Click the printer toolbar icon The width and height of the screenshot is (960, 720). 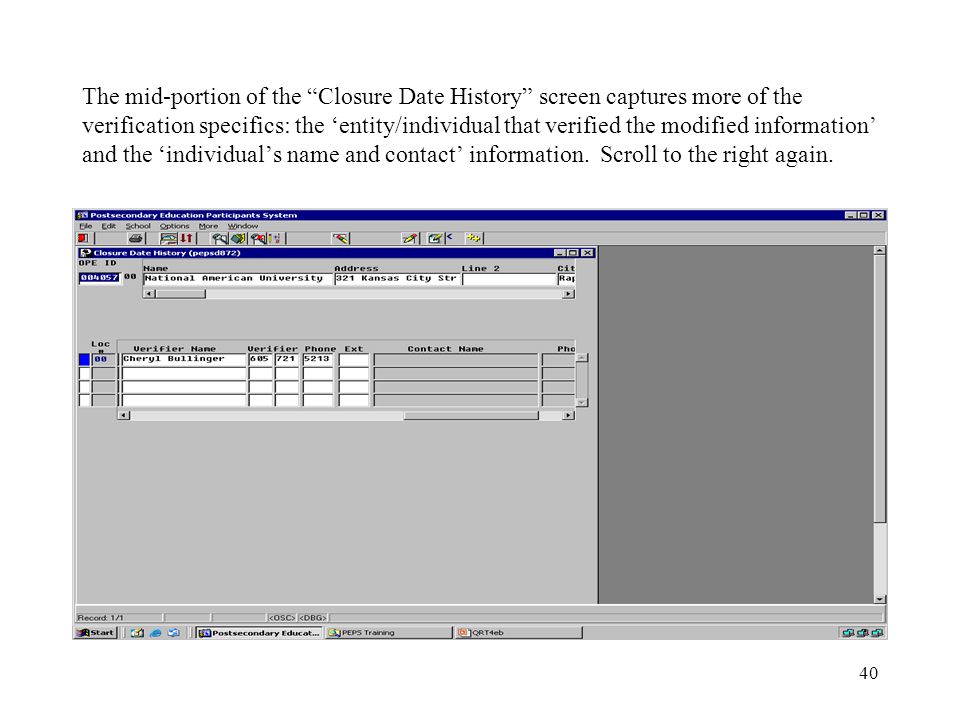coord(136,238)
